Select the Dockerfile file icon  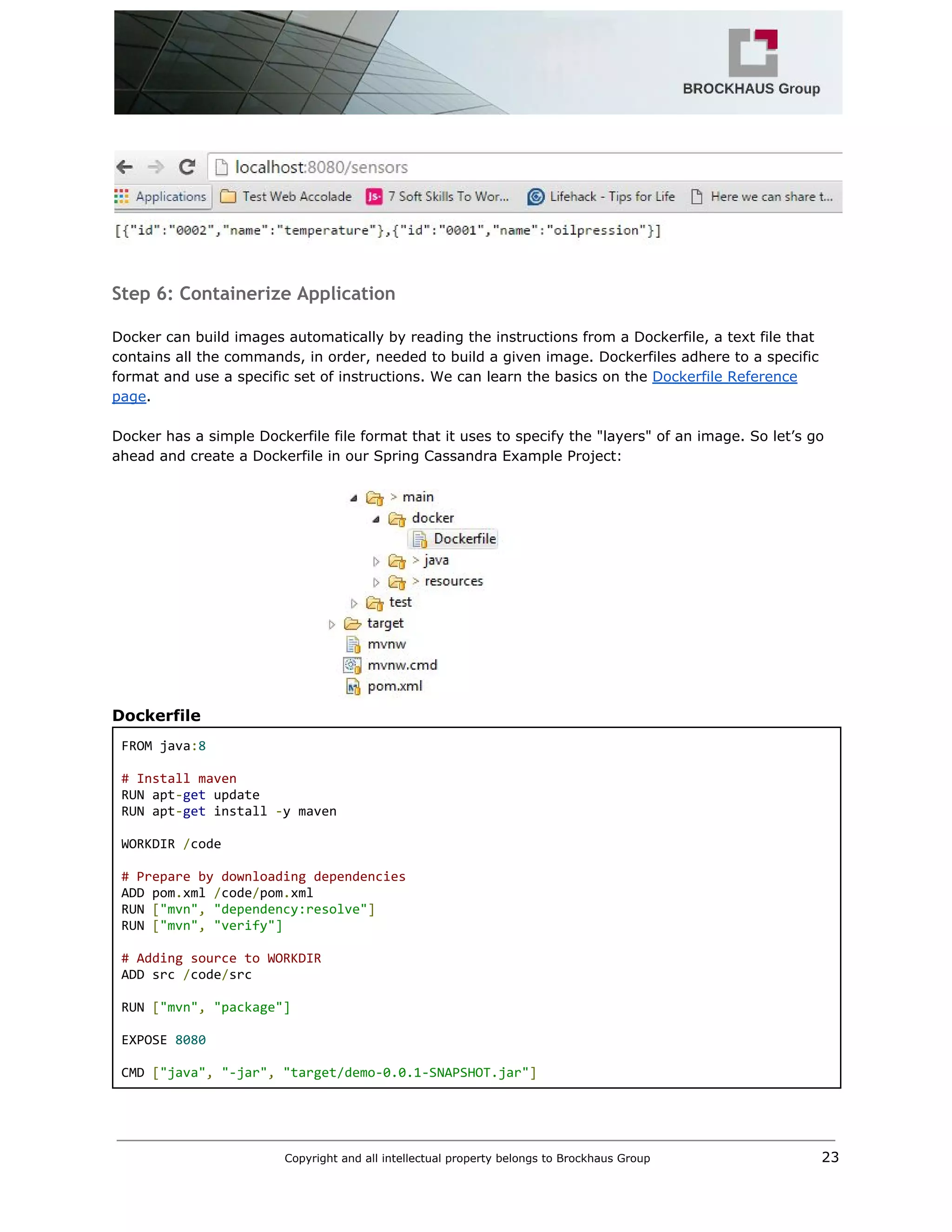[420, 540]
